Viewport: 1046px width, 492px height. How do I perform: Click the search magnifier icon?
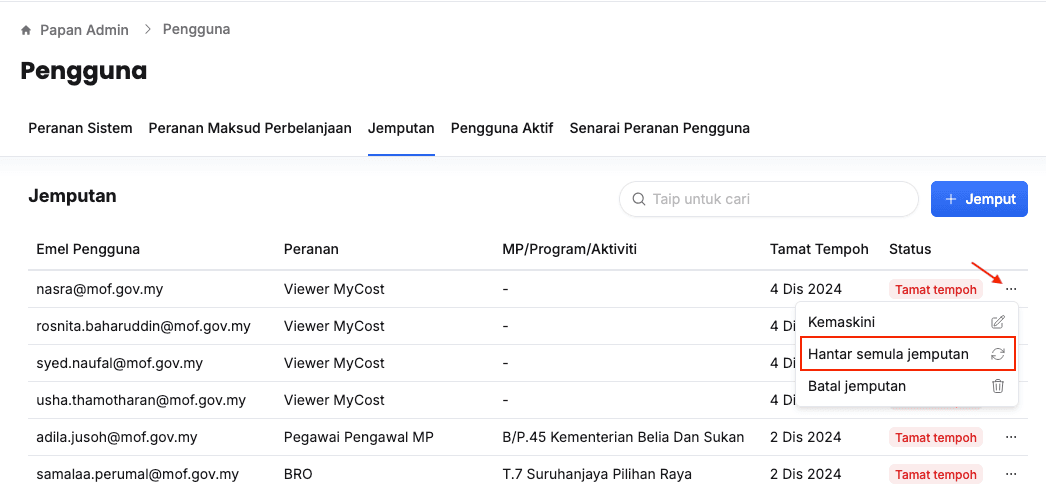coord(637,199)
